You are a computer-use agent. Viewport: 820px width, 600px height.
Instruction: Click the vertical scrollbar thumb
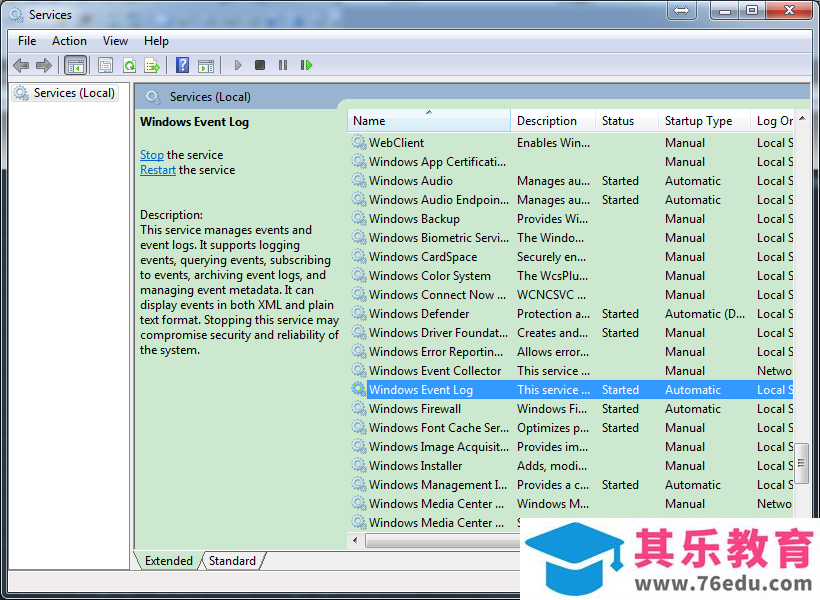[x=801, y=463]
